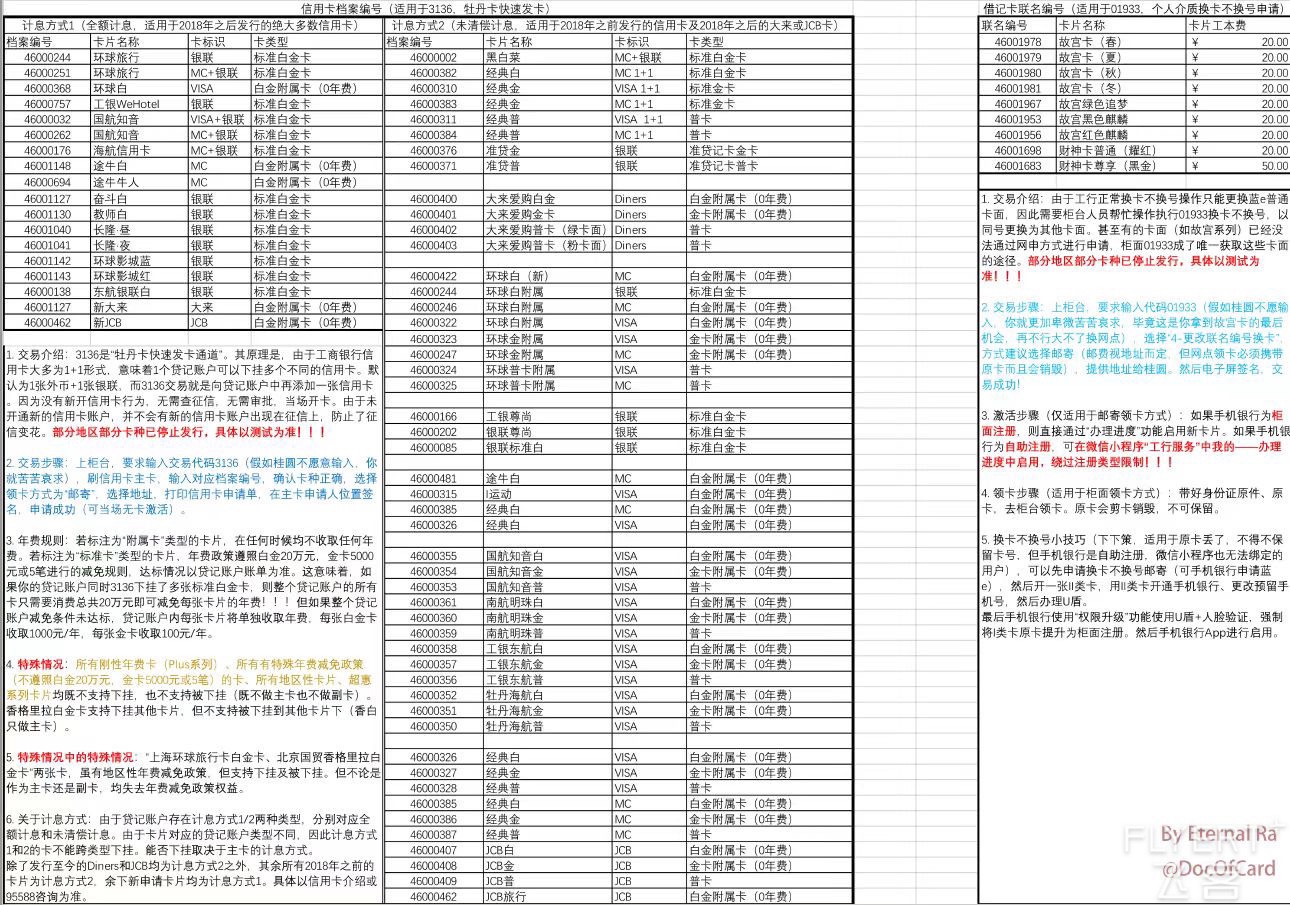Select the cell 大来爱购普卡（绿卡面）

pos(547,229)
